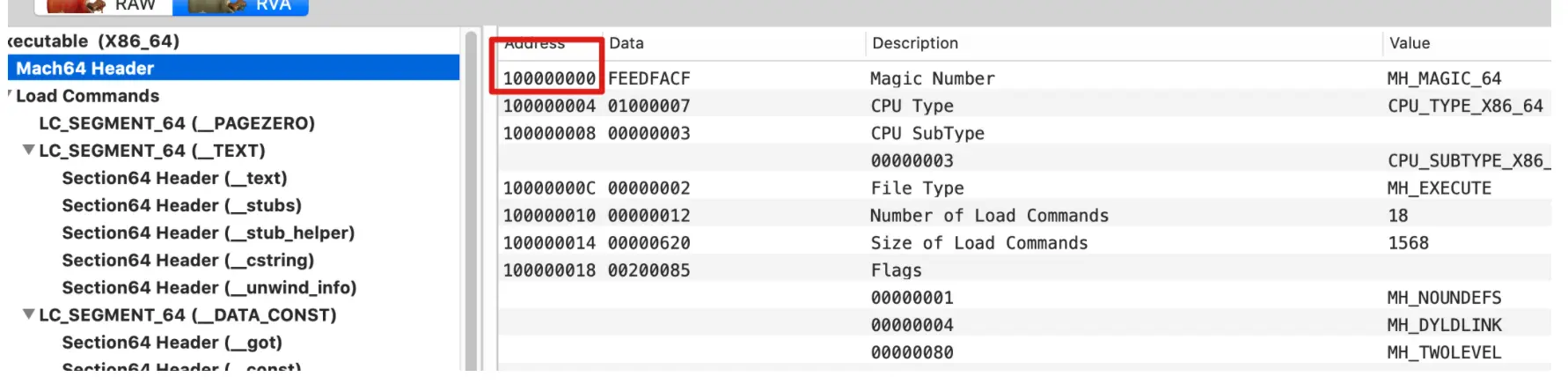Image resolution: width=1568 pixels, height=384 pixels.
Task: Open Section64 Header (__unwind_info) node
Action: click(x=209, y=287)
